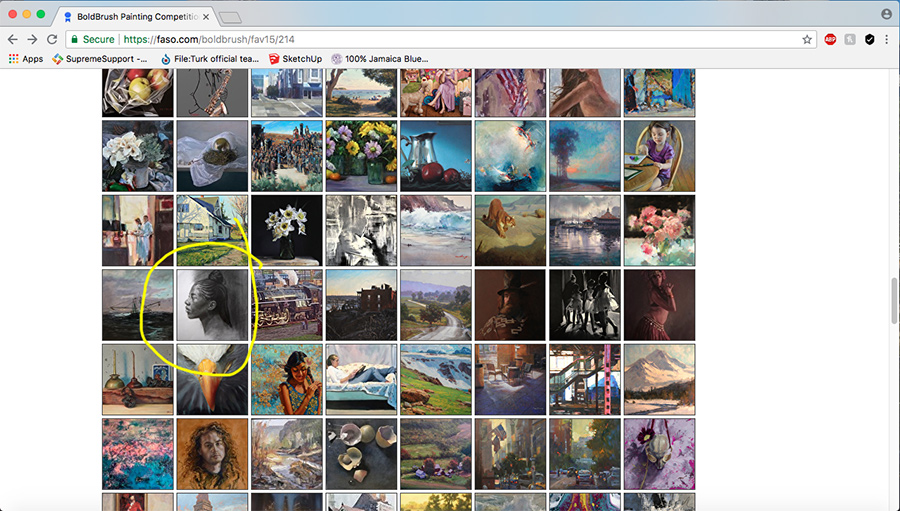Open the crashing ocean waves painting thumbnail
Viewport: 900px width, 511px height.
click(x=436, y=230)
